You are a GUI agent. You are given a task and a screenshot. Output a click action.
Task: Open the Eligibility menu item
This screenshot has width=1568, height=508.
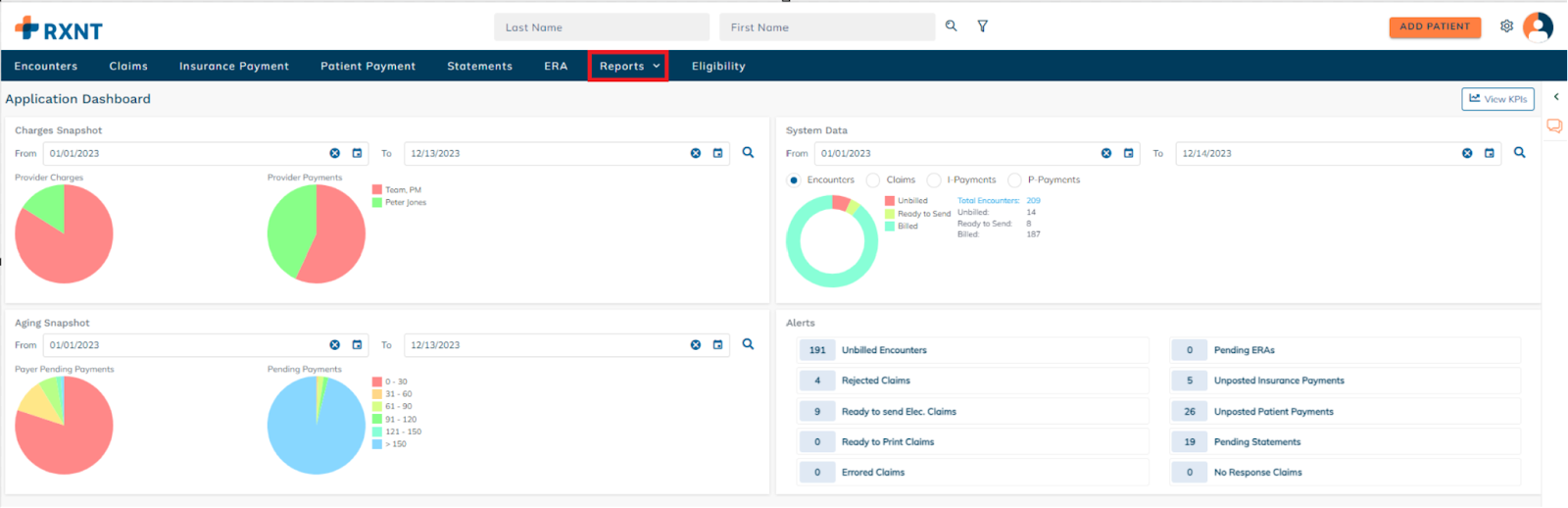tap(718, 66)
